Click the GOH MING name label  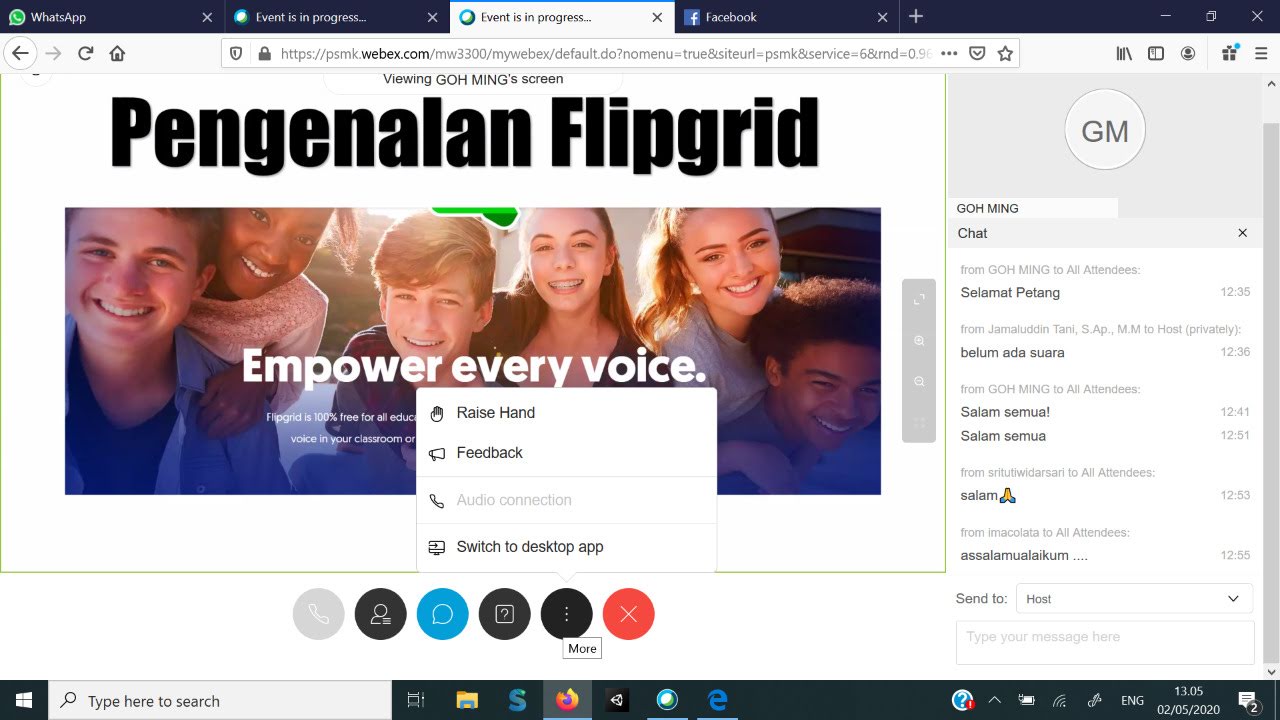click(988, 208)
